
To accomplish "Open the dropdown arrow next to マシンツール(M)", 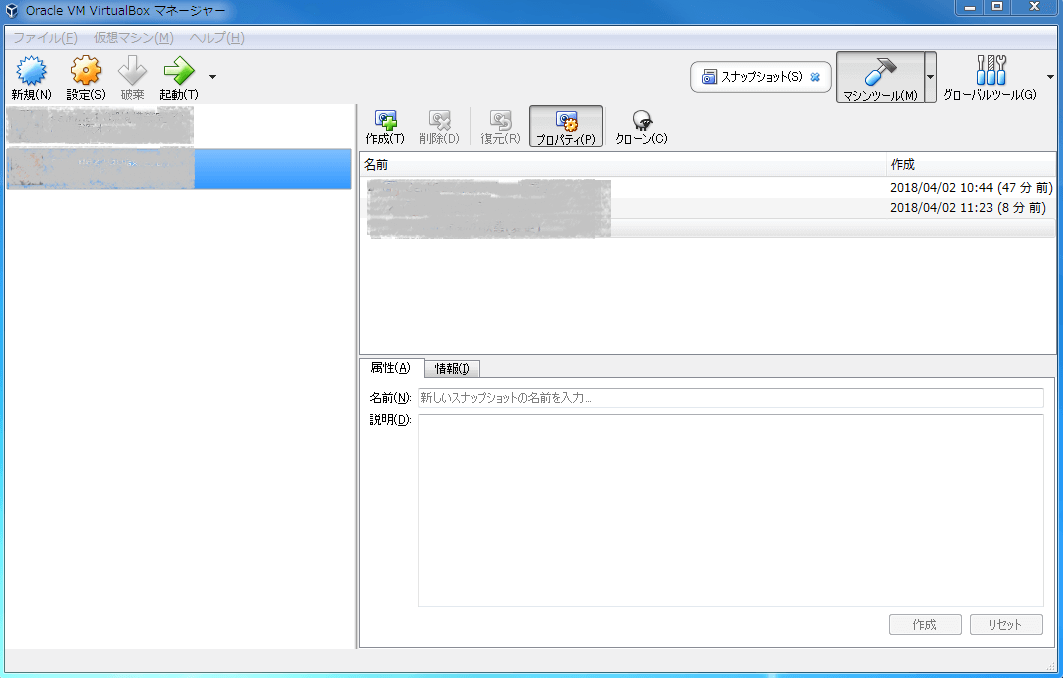I will coord(931,77).
